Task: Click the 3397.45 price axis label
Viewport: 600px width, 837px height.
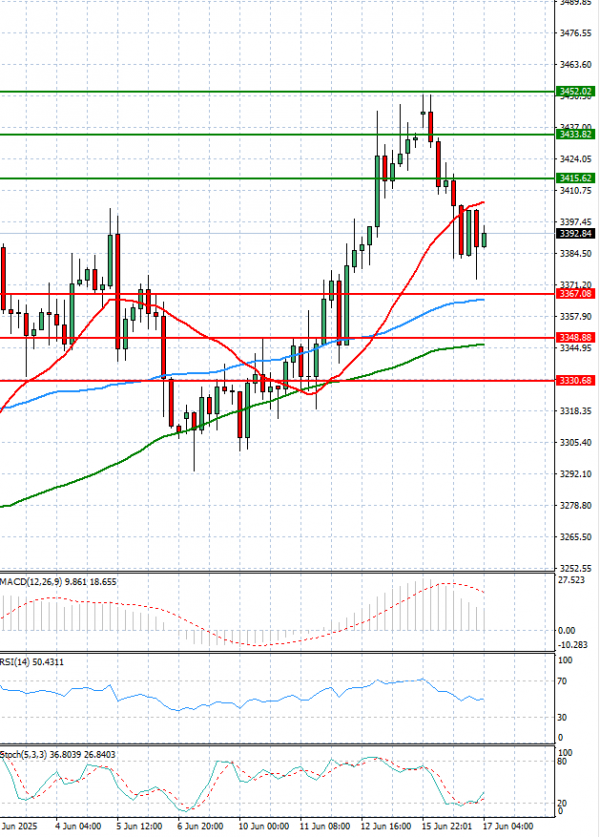Action: pos(575,222)
